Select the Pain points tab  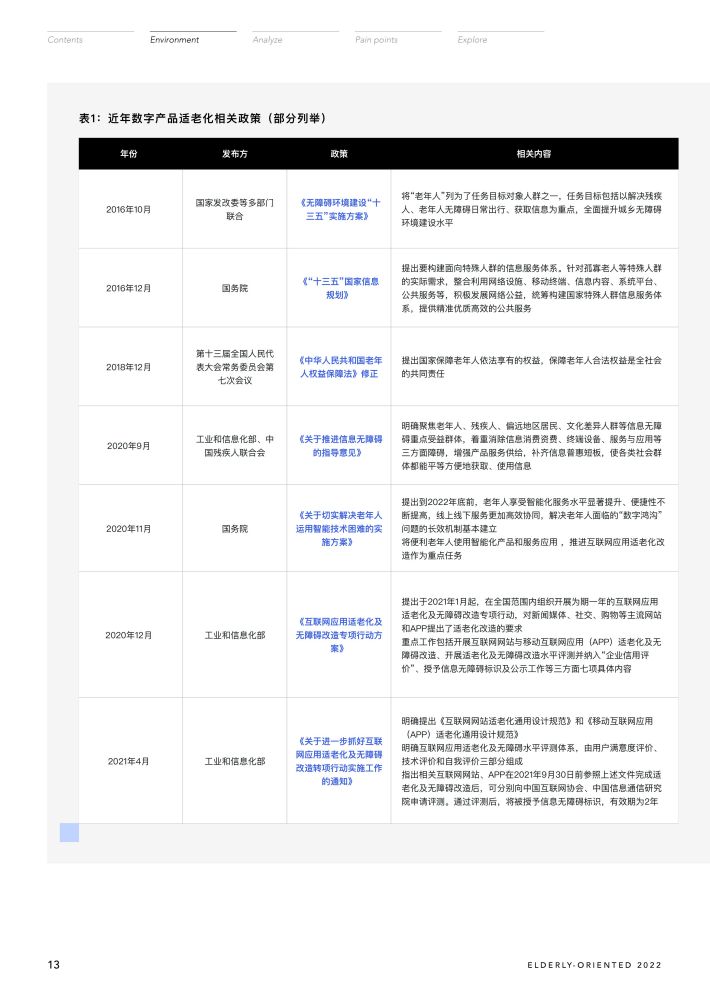[x=376, y=40]
